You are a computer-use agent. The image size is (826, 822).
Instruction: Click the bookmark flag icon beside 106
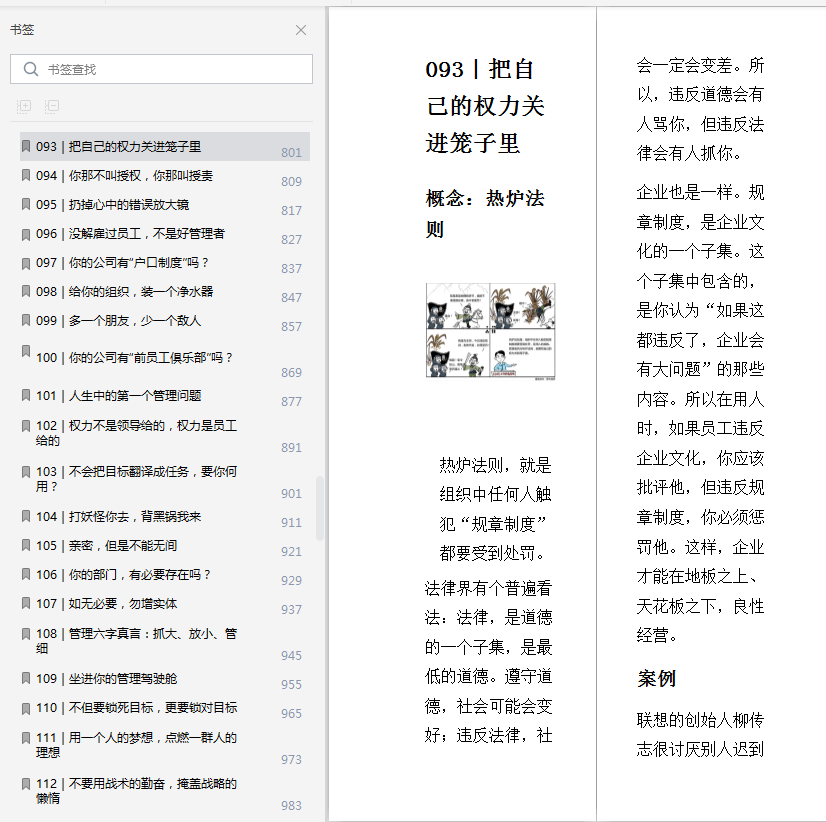[x=26, y=574]
